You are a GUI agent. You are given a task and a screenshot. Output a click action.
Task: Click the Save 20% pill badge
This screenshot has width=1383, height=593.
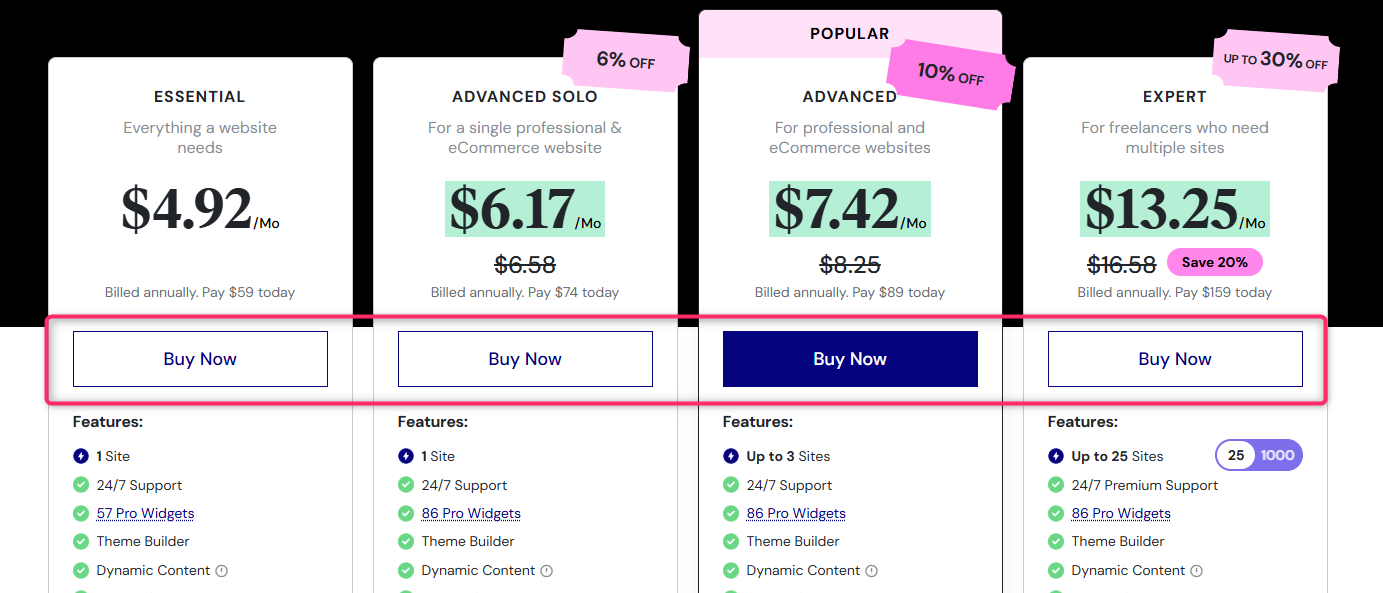(1214, 262)
